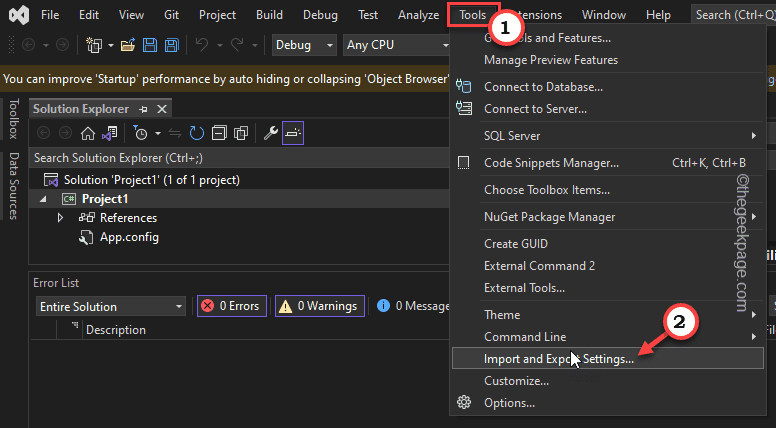Open the Project menu
Screen dimensions: 776x428
[x=217, y=15]
